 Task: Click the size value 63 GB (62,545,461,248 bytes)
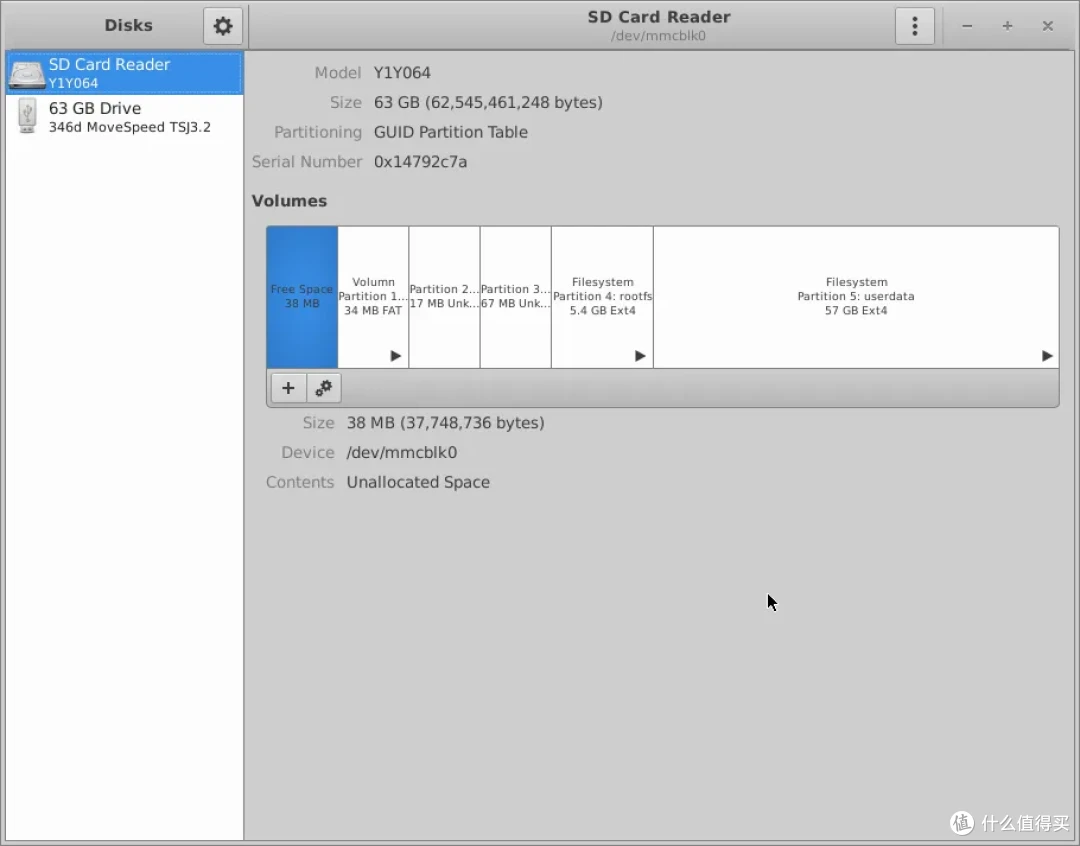point(488,103)
